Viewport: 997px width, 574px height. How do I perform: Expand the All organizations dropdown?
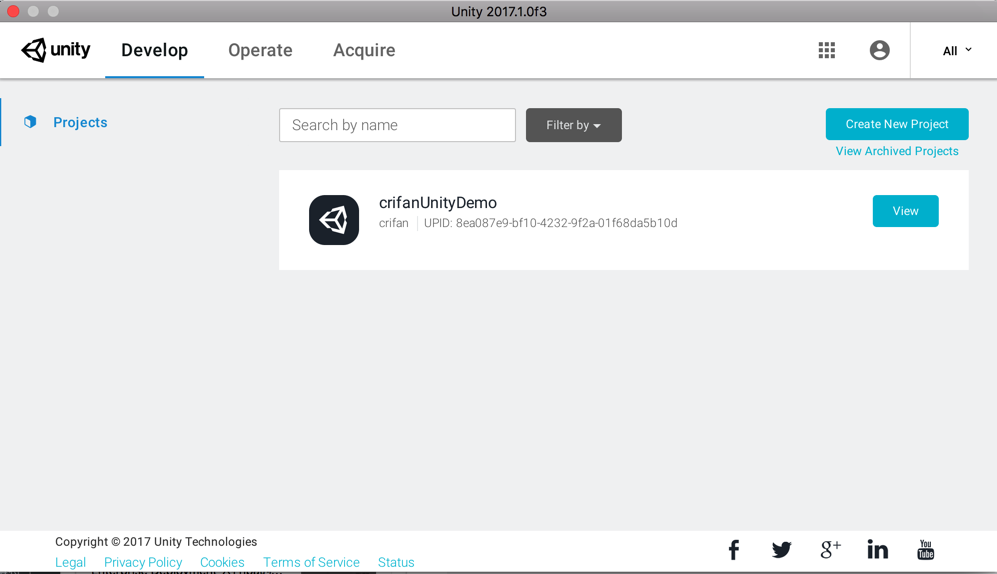[957, 51]
